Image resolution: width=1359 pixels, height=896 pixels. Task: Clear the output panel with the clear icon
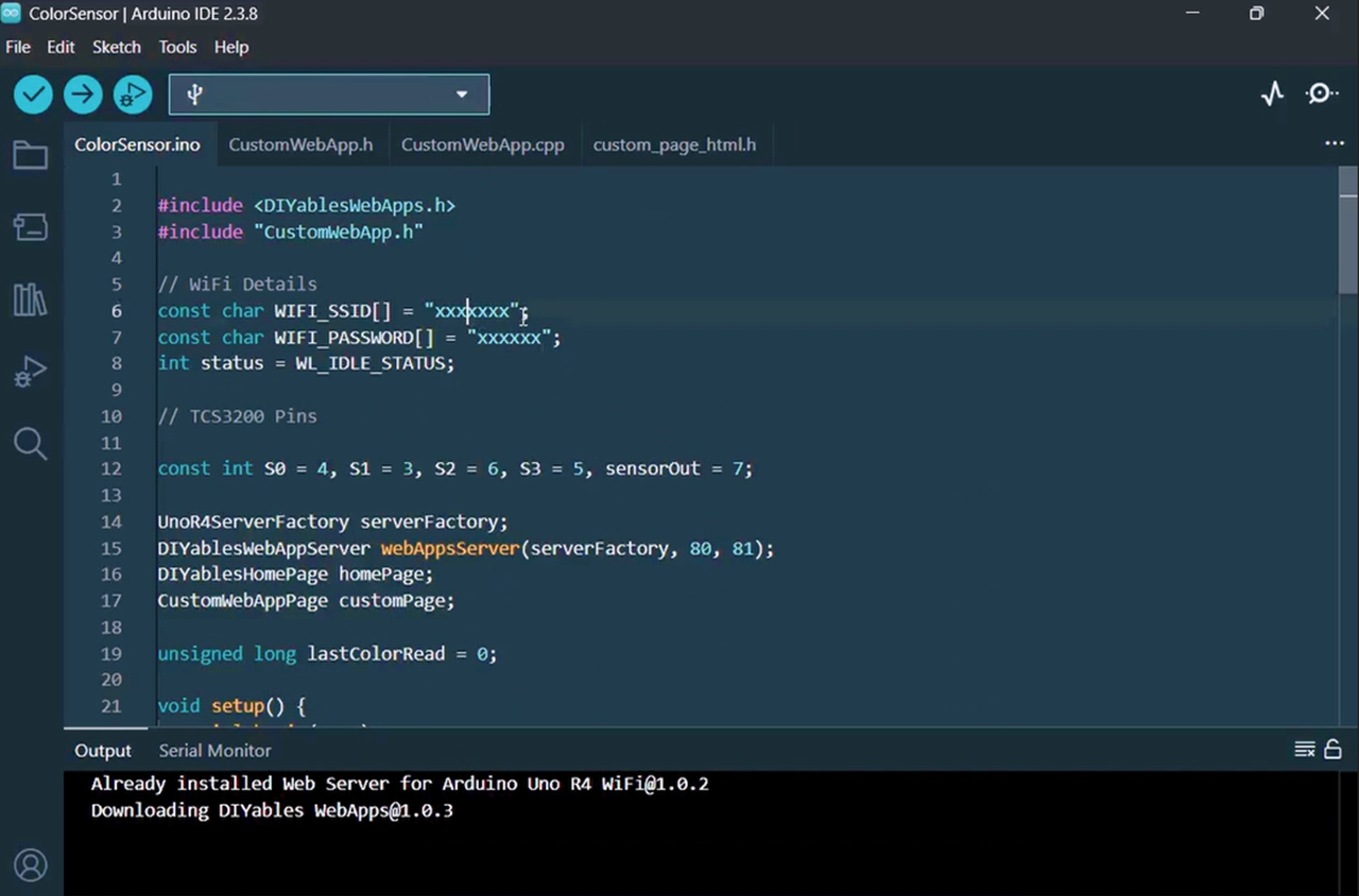tap(1305, 749)
